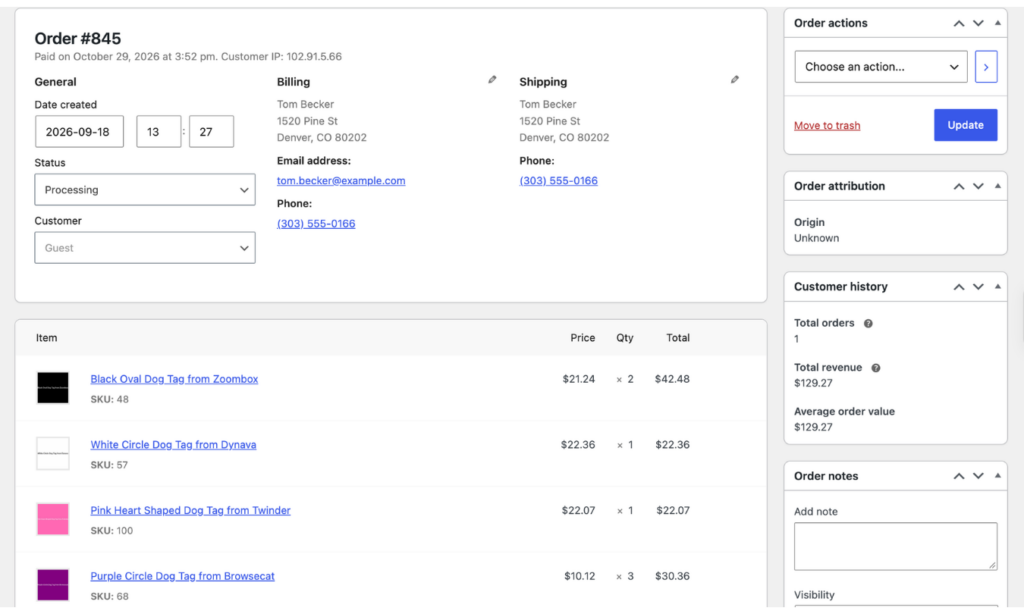Click the white dog tag thumbnail
Screen dimensions: 1024x614
pyautogui.click(x=53, y=453)
